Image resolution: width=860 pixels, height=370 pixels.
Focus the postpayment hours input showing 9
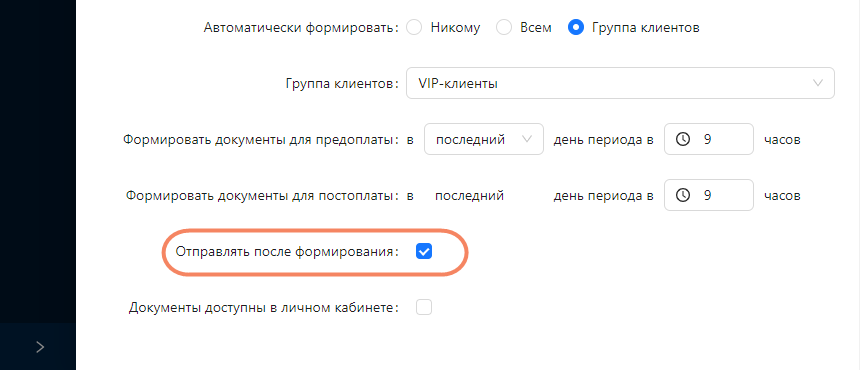click(x=709, y=195)
